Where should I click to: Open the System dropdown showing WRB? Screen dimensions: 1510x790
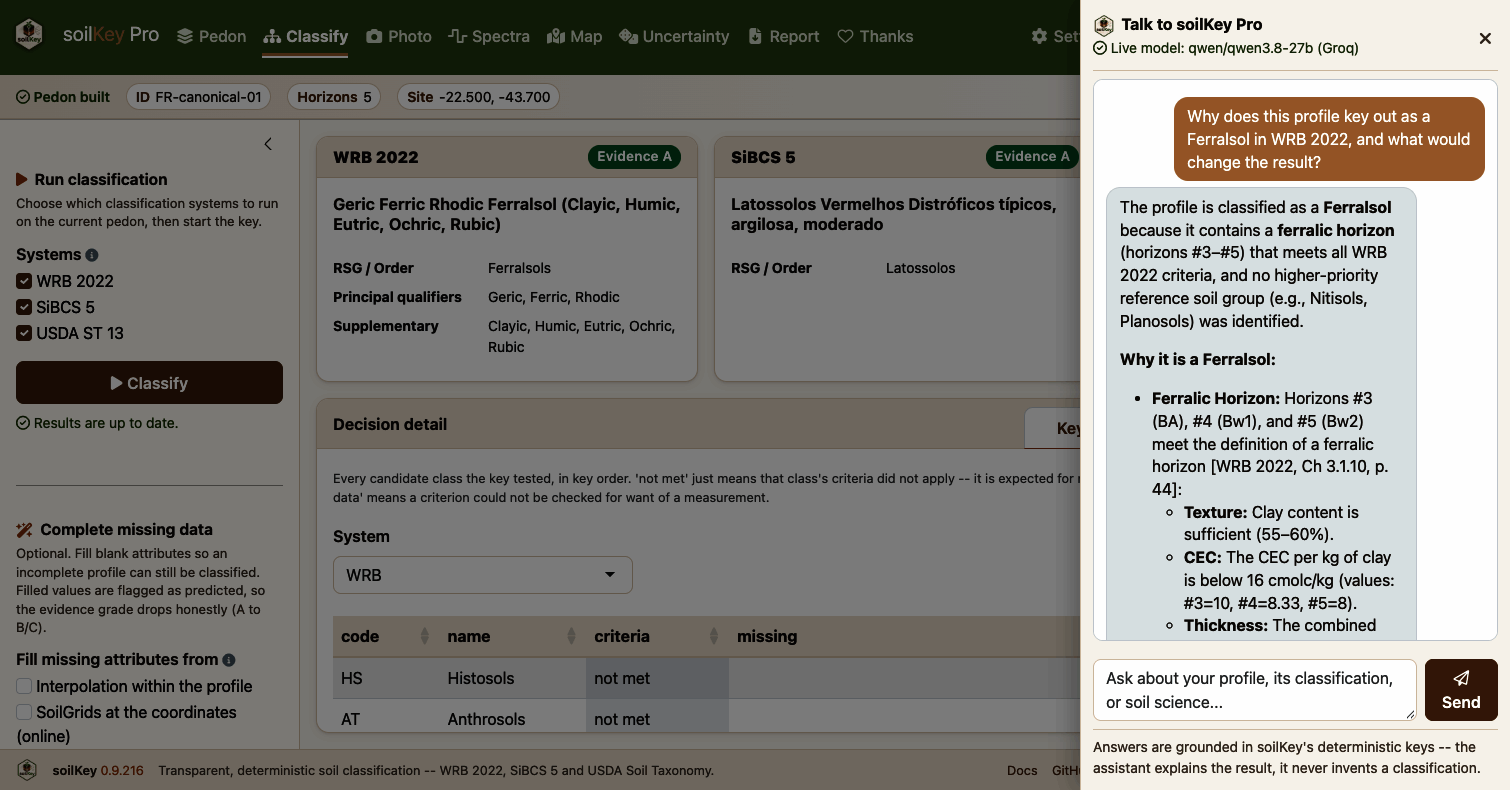483,575
